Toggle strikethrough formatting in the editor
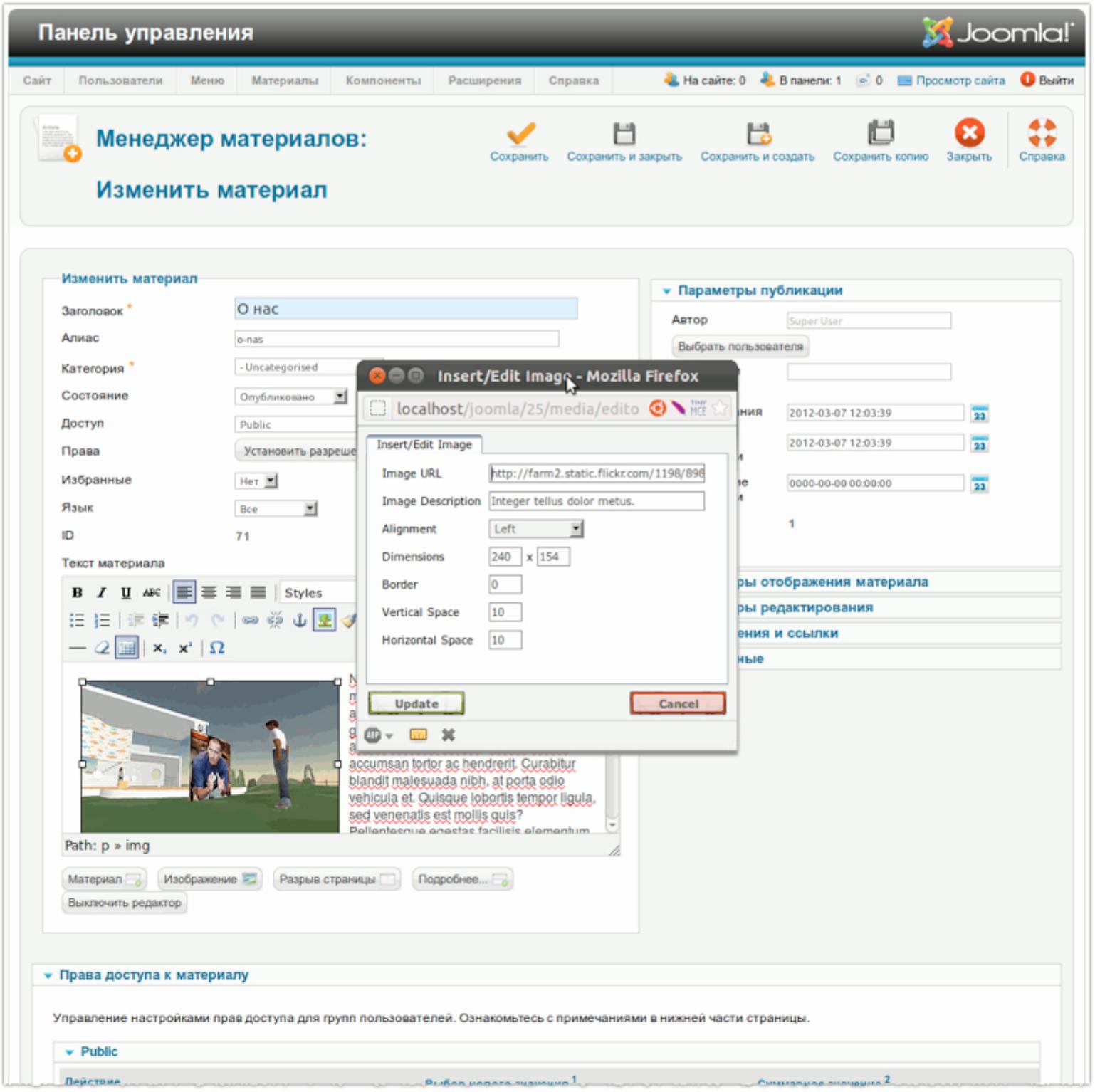The image size is (1095, 1092). (x=151, y=592)
